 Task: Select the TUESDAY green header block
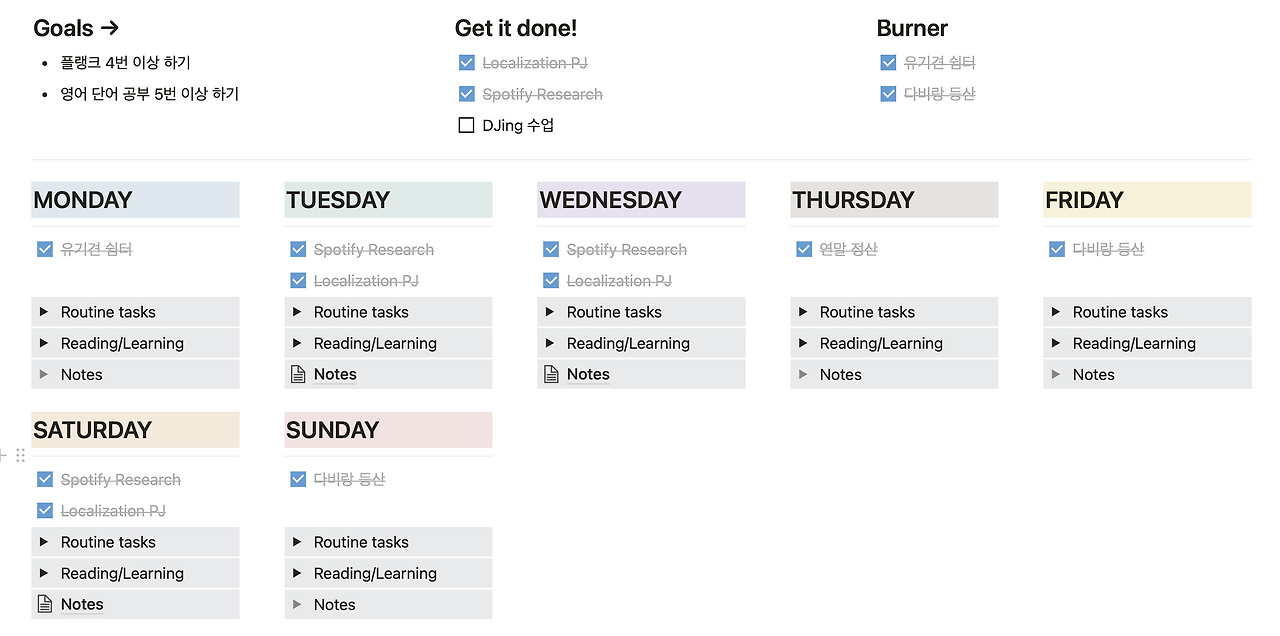tap(388, 200)
